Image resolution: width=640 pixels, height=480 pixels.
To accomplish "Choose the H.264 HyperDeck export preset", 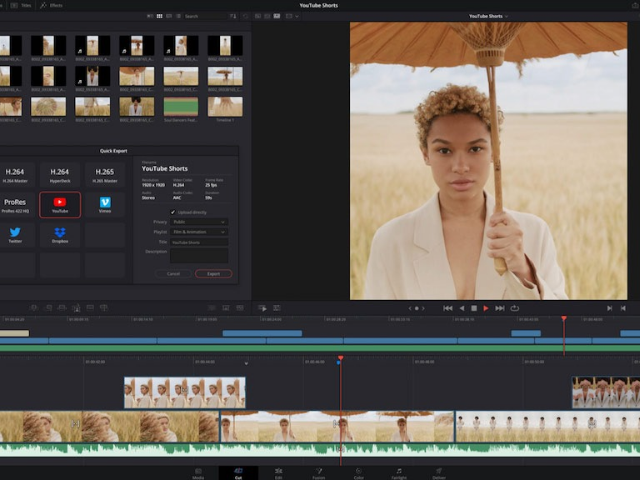I will coord(60,175).
